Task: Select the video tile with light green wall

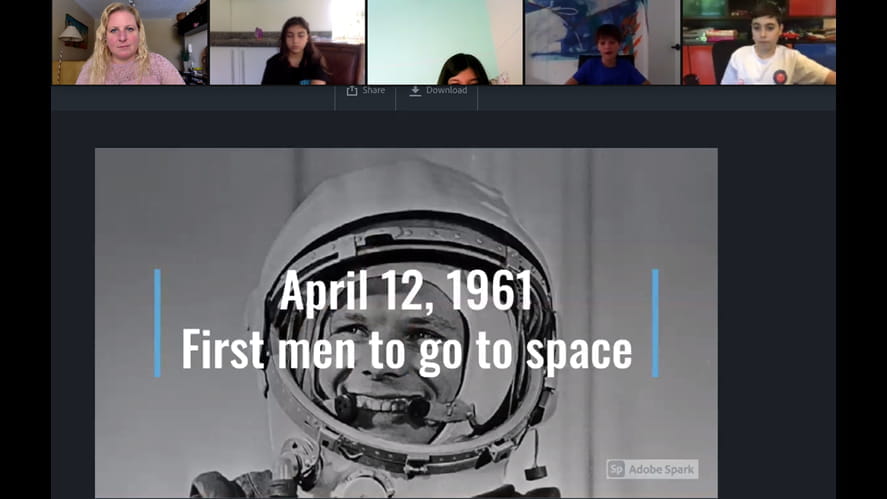Action: click(x=444, y=42)
